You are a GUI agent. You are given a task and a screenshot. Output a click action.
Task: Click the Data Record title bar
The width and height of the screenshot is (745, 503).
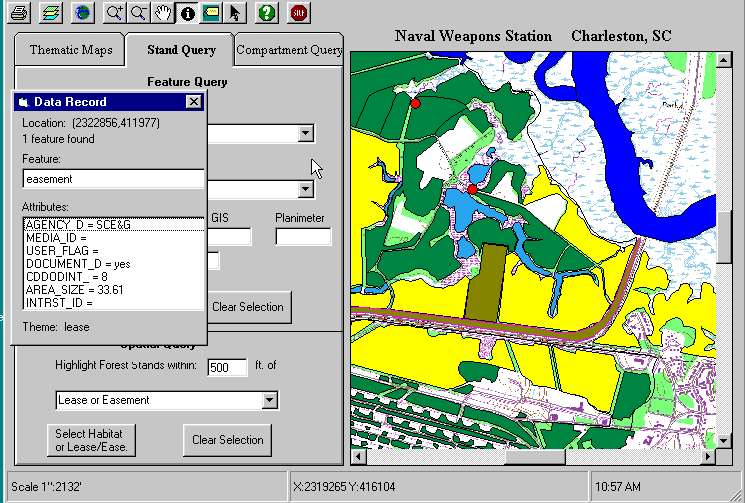109,102
